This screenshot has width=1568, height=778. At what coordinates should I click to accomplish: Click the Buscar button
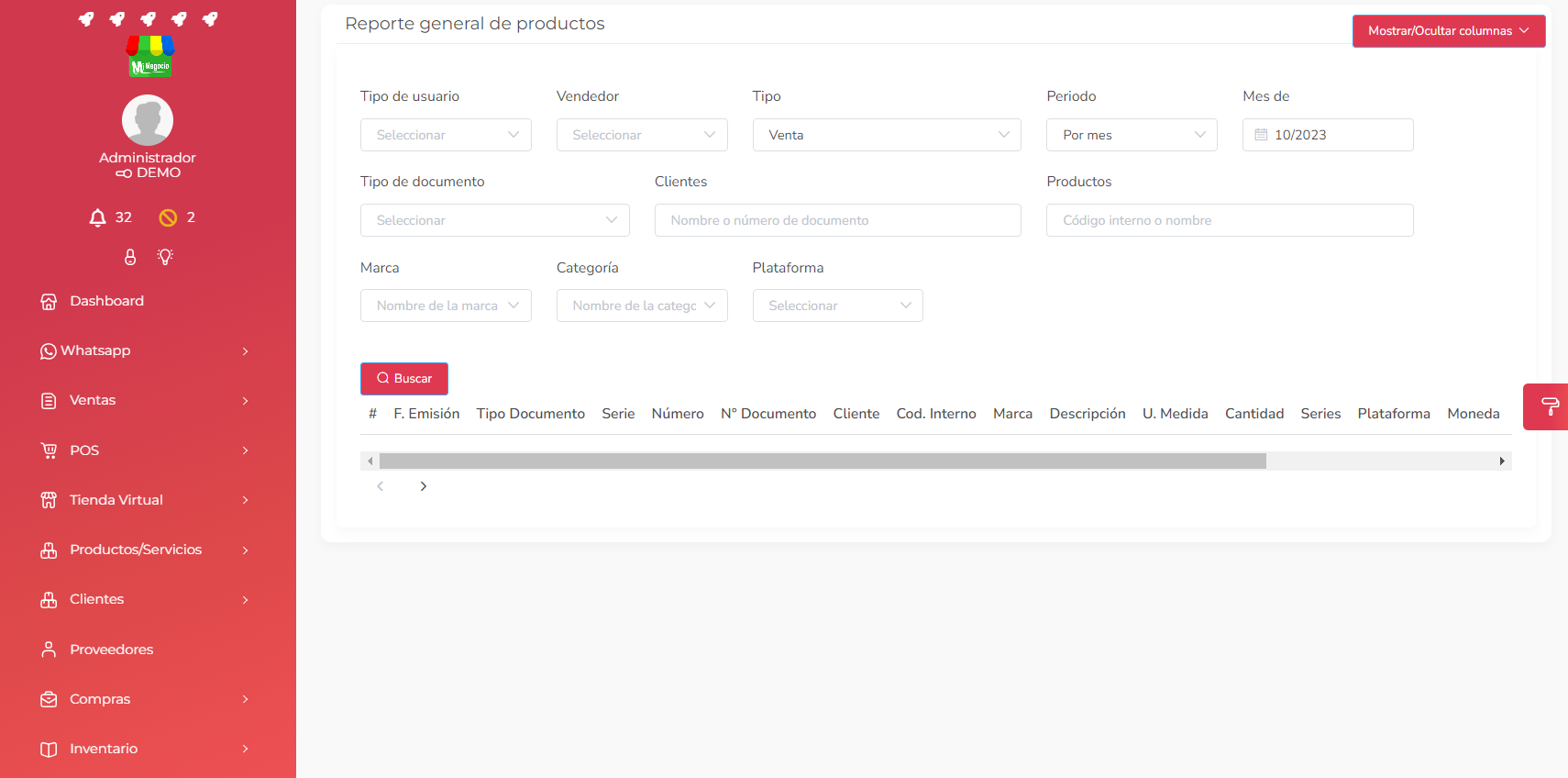coord(404,379)
